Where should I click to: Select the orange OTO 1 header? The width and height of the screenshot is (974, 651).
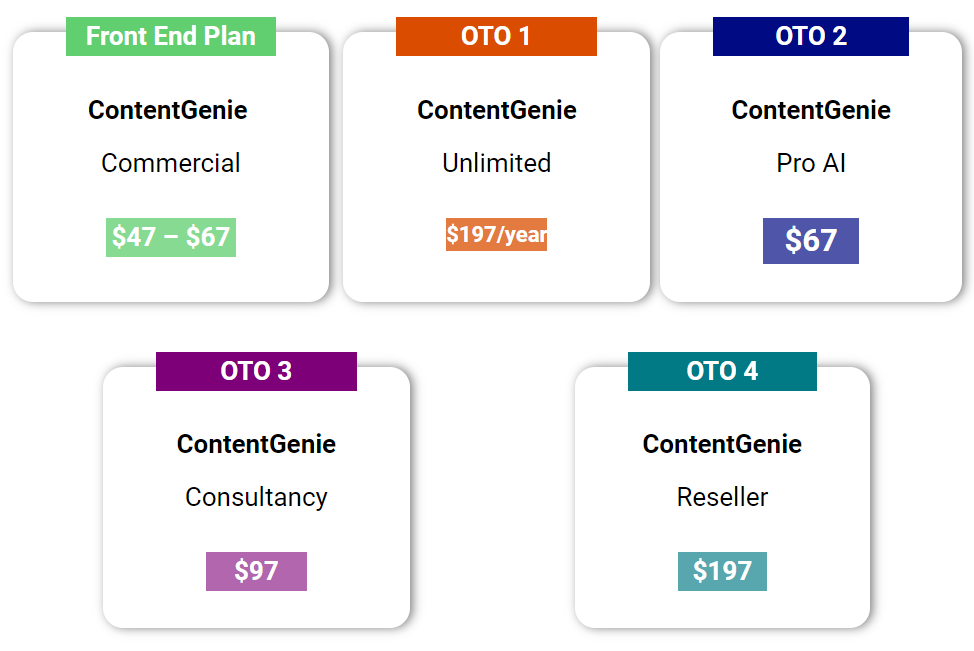[x=496, y=37]
